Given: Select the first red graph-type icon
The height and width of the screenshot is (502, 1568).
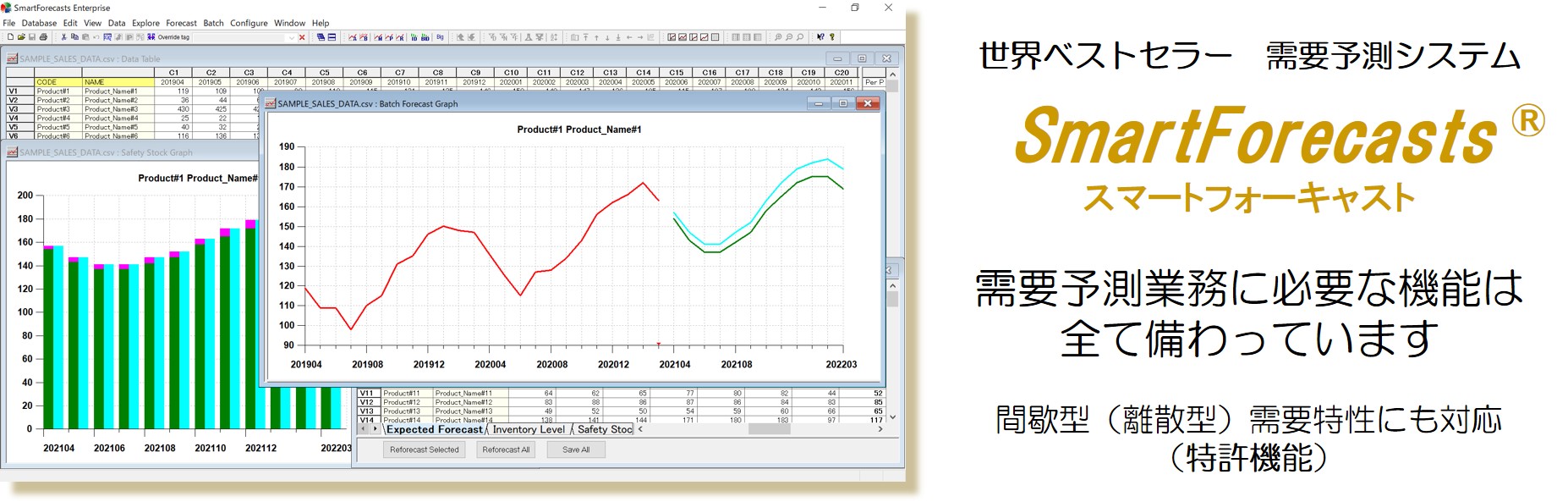Looking at the screenshot, I should point(672,37).
